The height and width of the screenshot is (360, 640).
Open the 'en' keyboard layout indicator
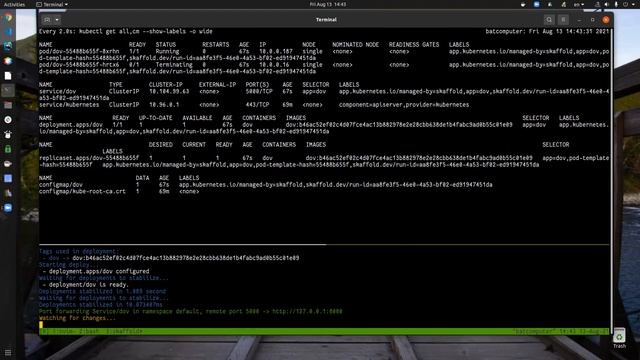tap(578, 4)
